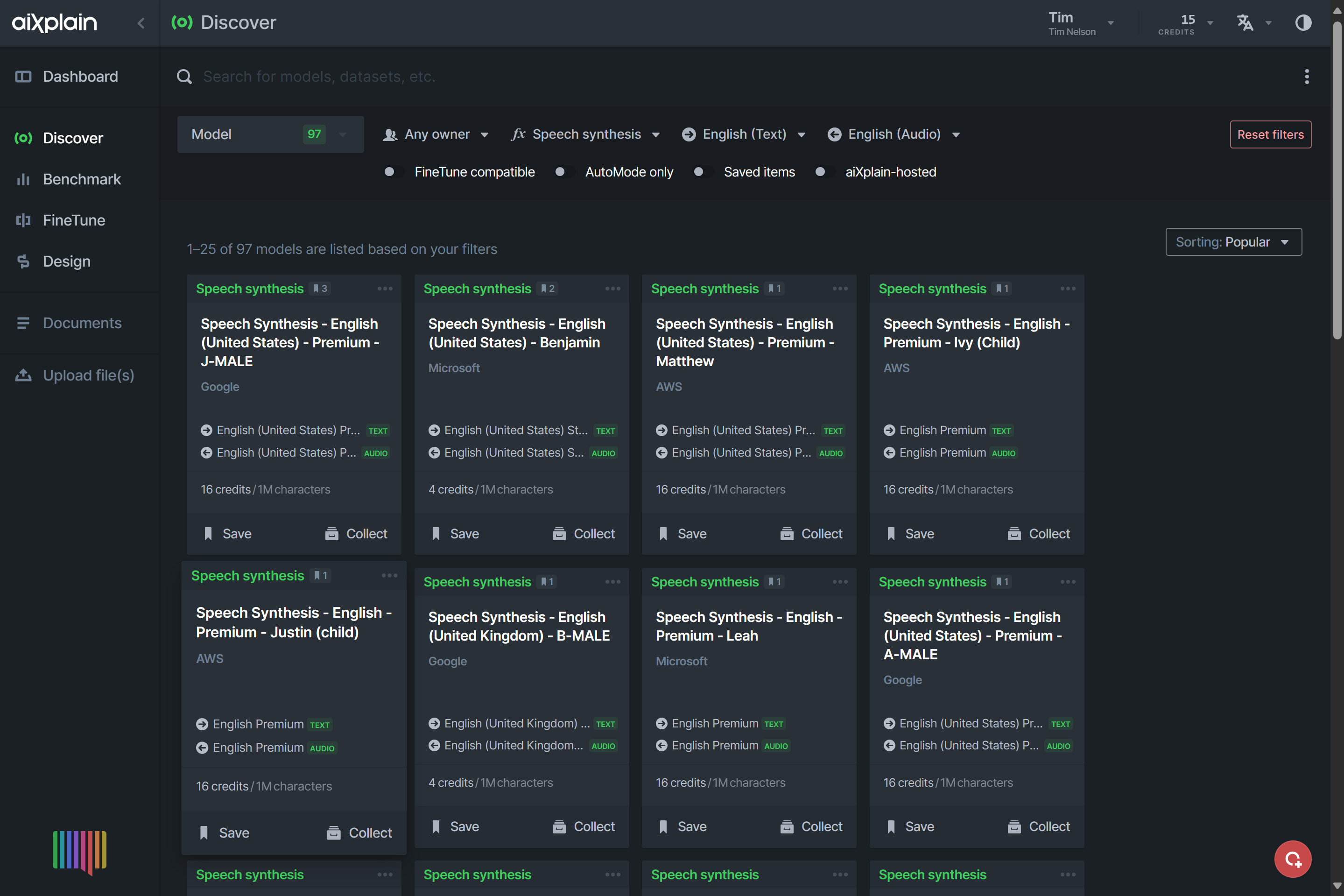Open options for the A-MALE model card

tap(1068, 582)
